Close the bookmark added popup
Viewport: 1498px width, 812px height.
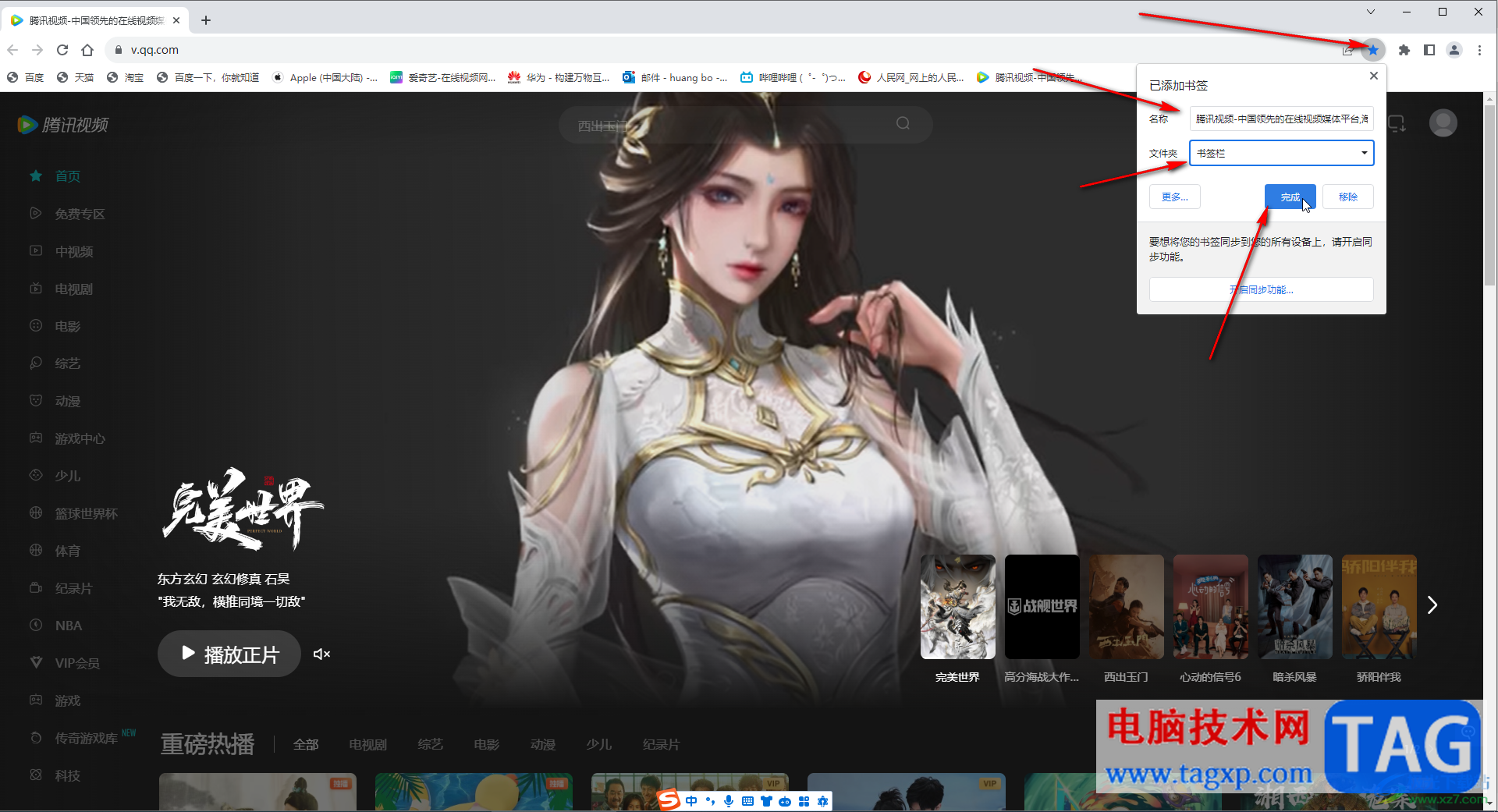coord(1374,76)
